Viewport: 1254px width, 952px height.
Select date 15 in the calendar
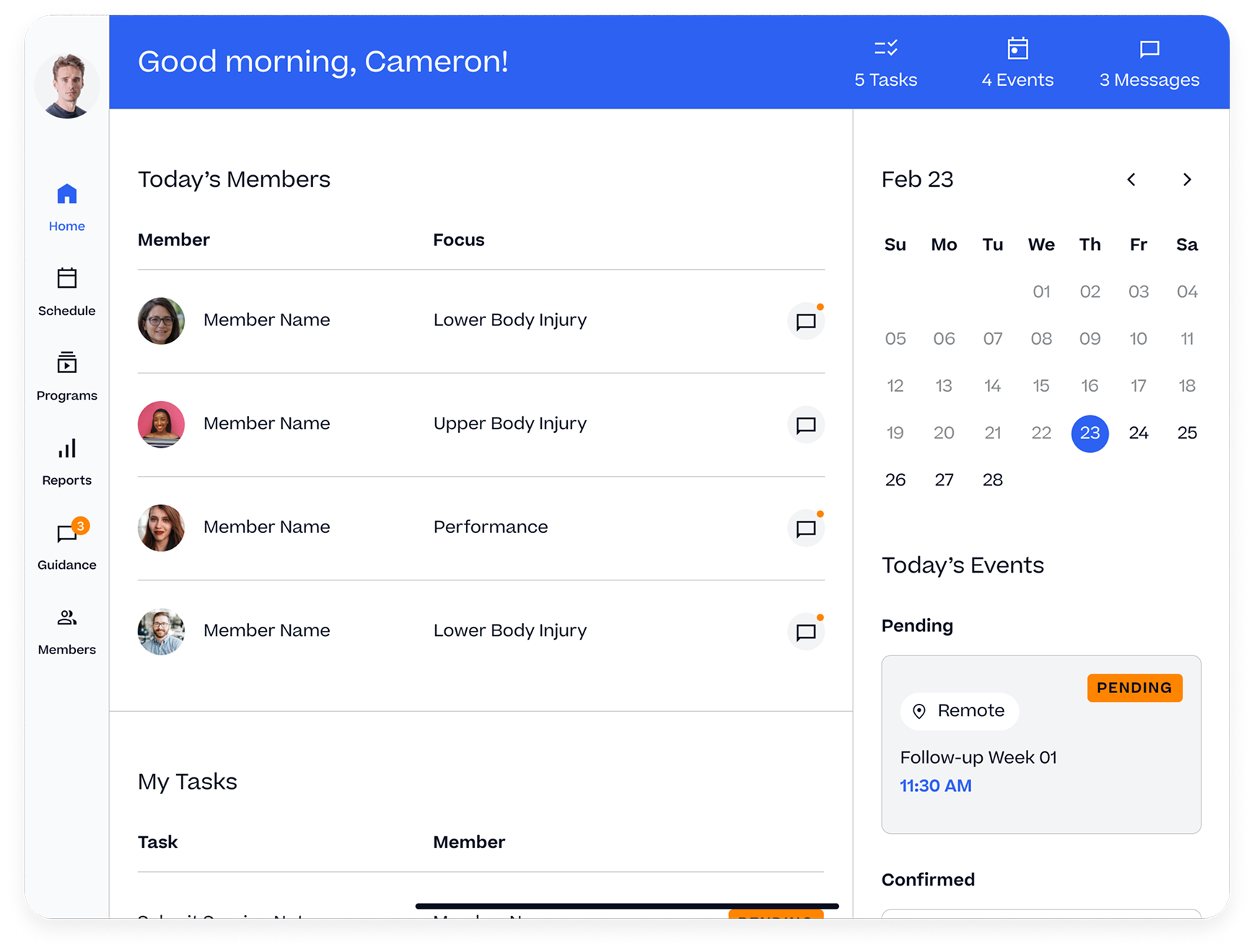click(1041, 386)
